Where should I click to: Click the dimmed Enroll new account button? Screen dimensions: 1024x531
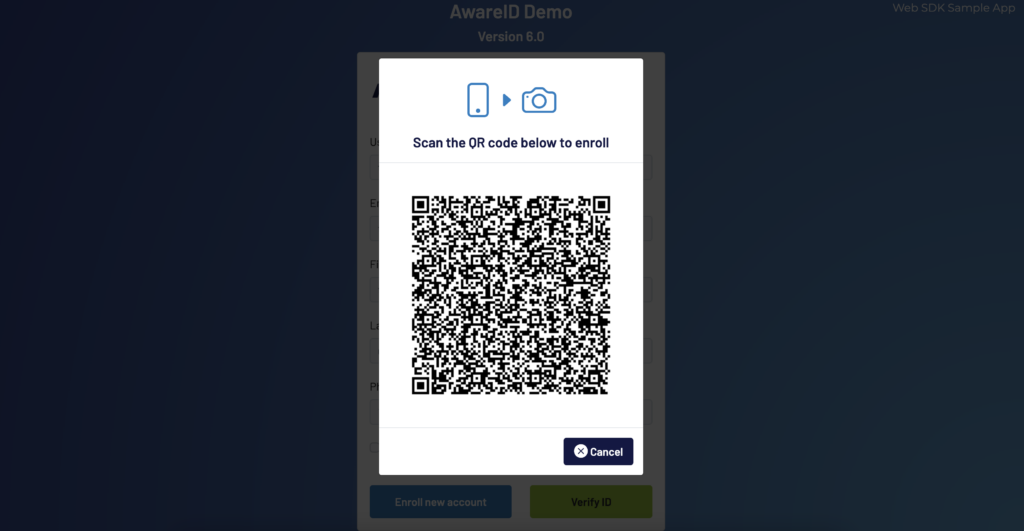click(x=440, y=502)
